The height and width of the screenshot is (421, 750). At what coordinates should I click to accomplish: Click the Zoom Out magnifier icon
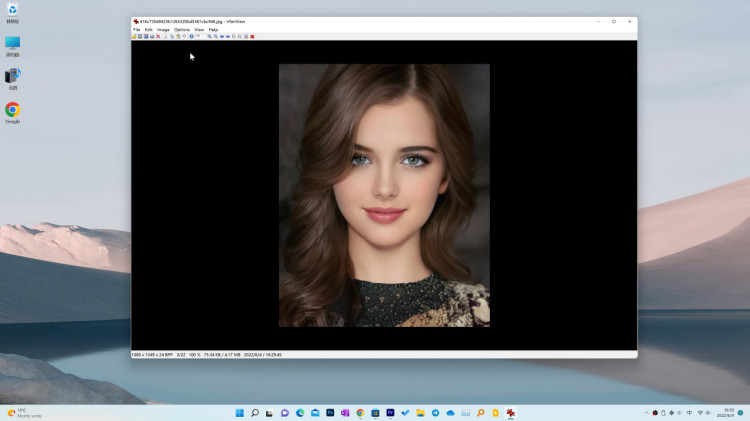[x=216, y=36]
